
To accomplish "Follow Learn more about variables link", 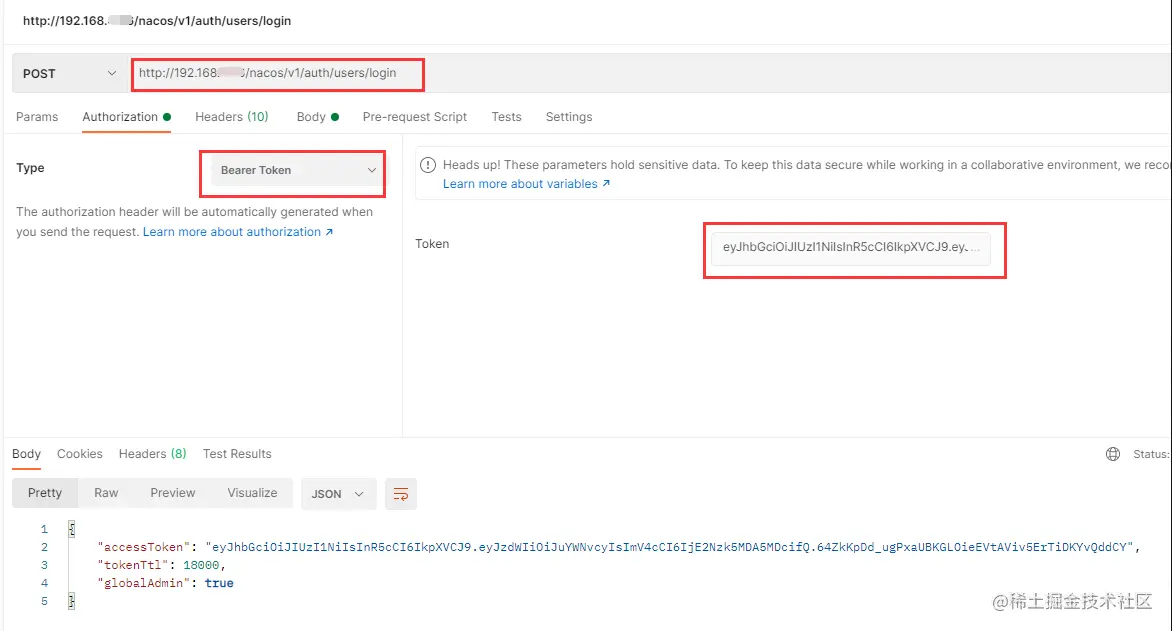I will pyautogui.click(x=526, y=184).
